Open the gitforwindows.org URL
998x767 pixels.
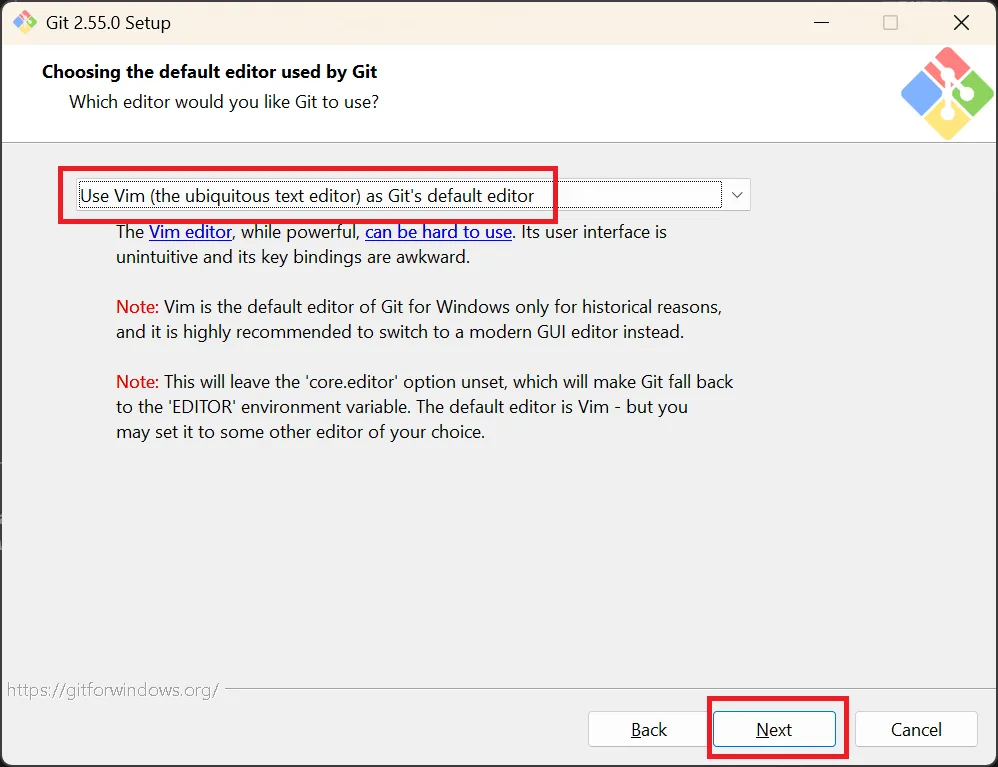click(113, 690)
